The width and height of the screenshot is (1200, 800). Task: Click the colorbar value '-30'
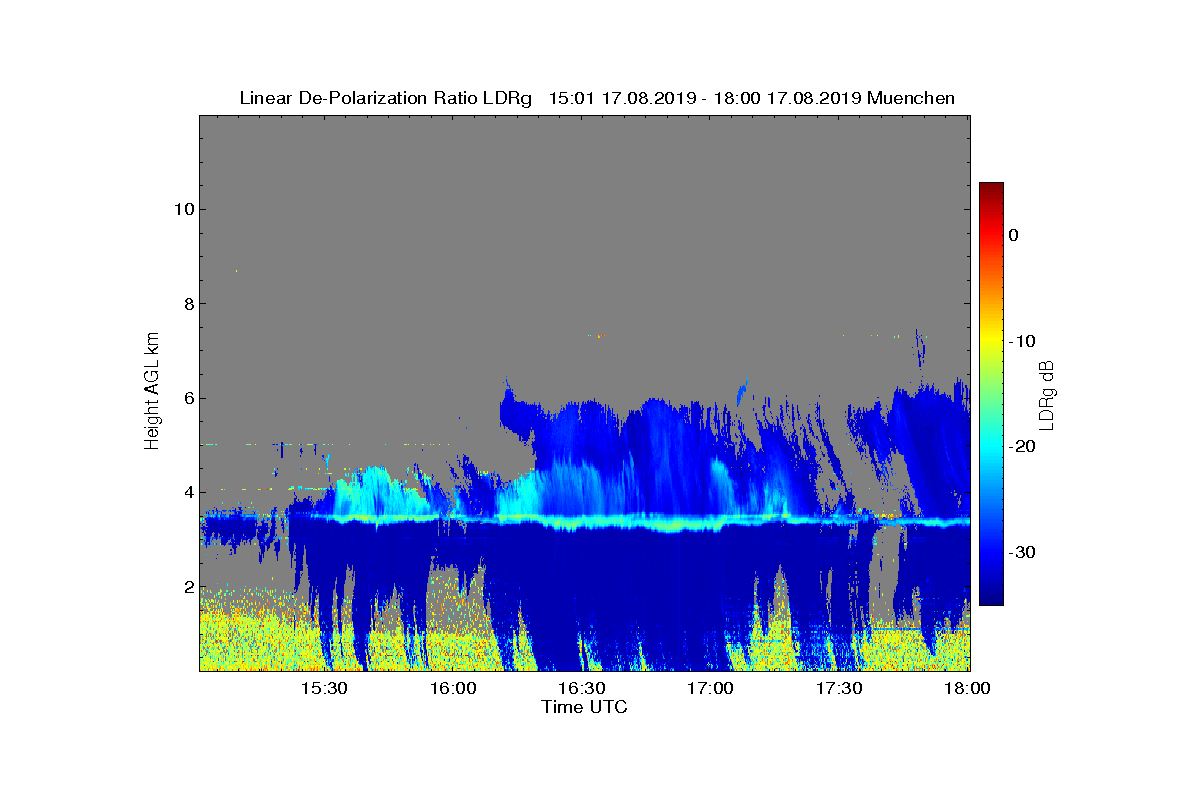click(1022, 552)
